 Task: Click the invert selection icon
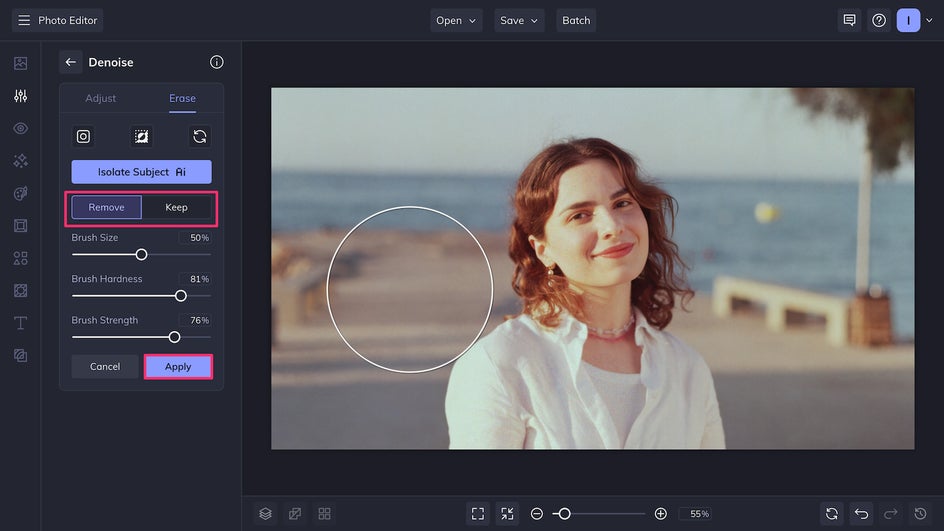pos(142,137)
